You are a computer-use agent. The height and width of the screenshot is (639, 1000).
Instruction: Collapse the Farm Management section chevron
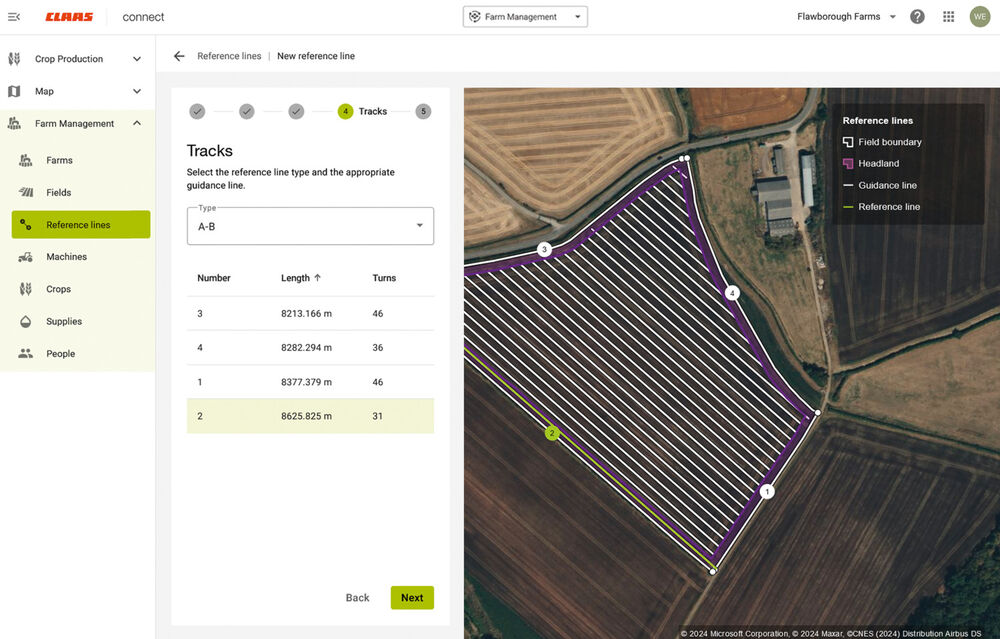coord(136,123)
